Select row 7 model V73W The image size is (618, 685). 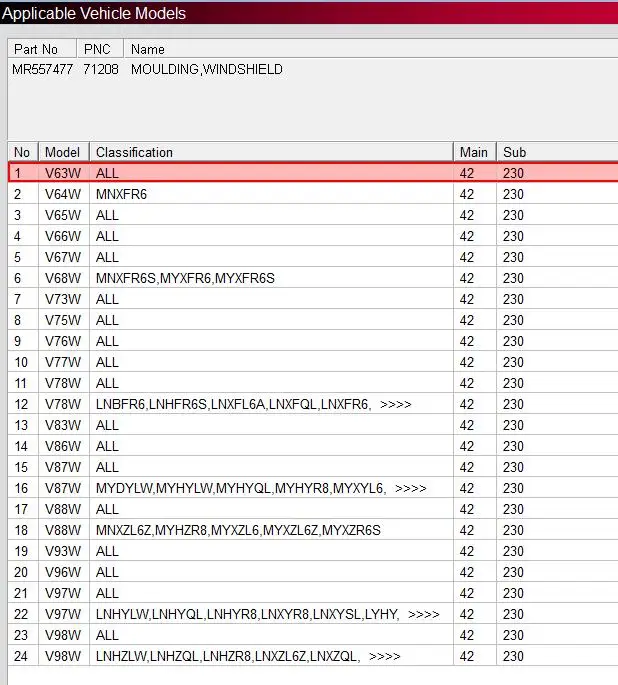coord(63,299)
